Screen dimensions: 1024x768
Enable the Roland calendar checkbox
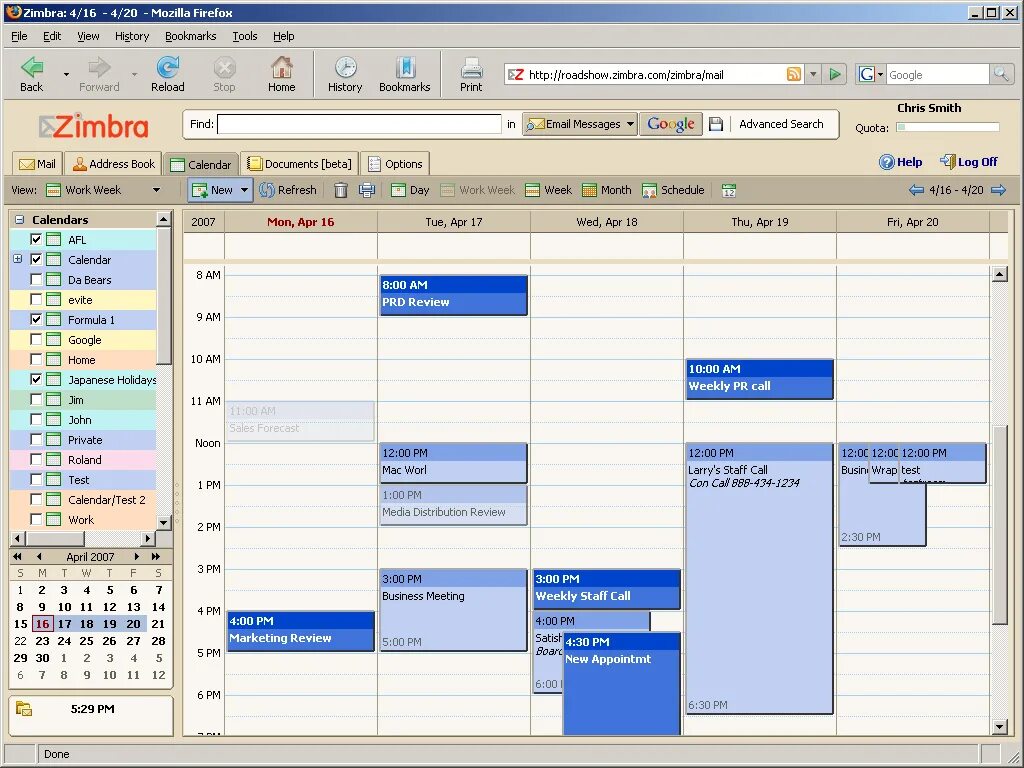[36, 460]
